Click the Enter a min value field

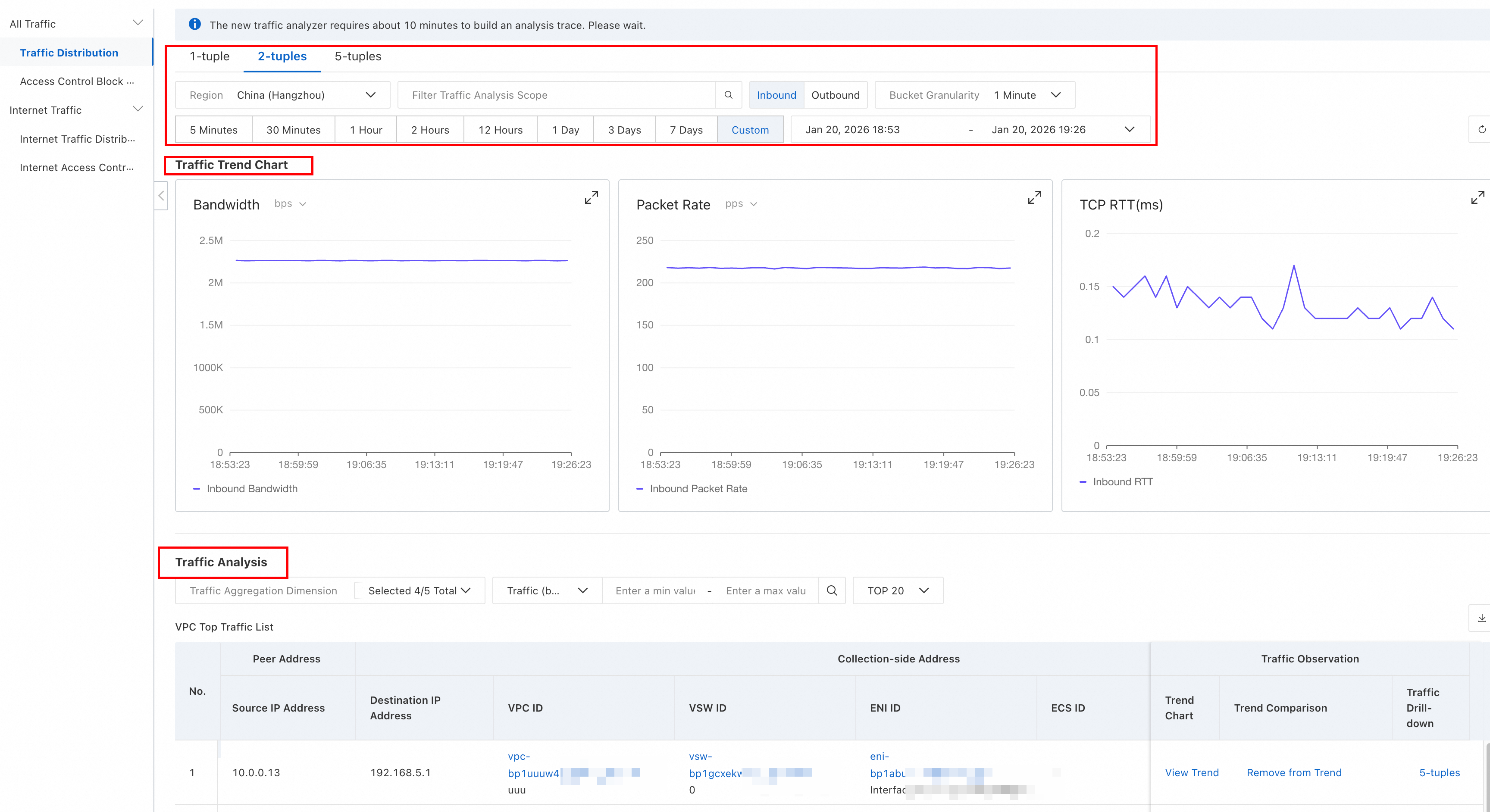point(655,590)
